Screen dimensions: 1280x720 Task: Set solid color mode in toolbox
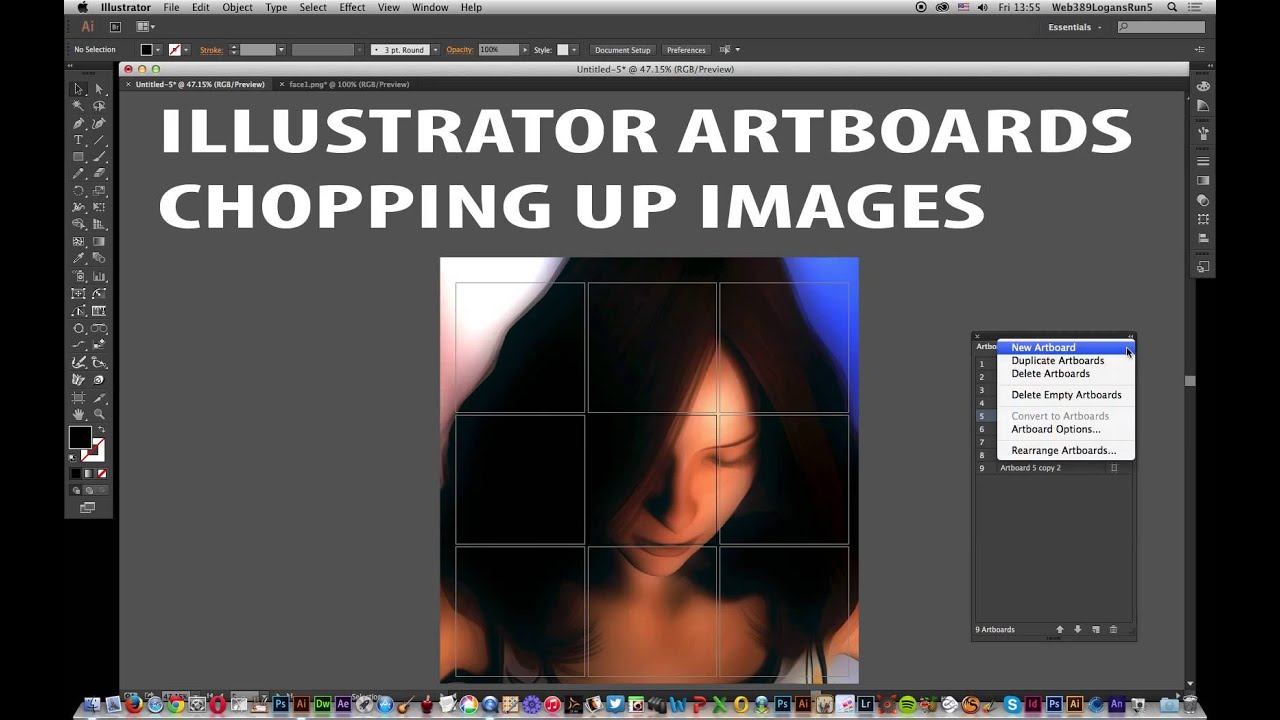pyautogui.click(x=75, y=473)
